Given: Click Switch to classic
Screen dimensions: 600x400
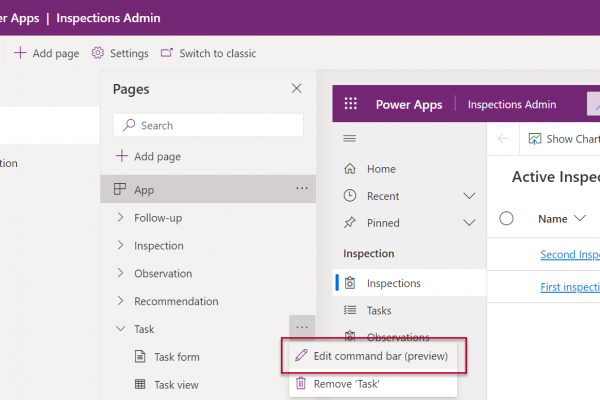Looking at the screenshot, I should tap(208, 53).
